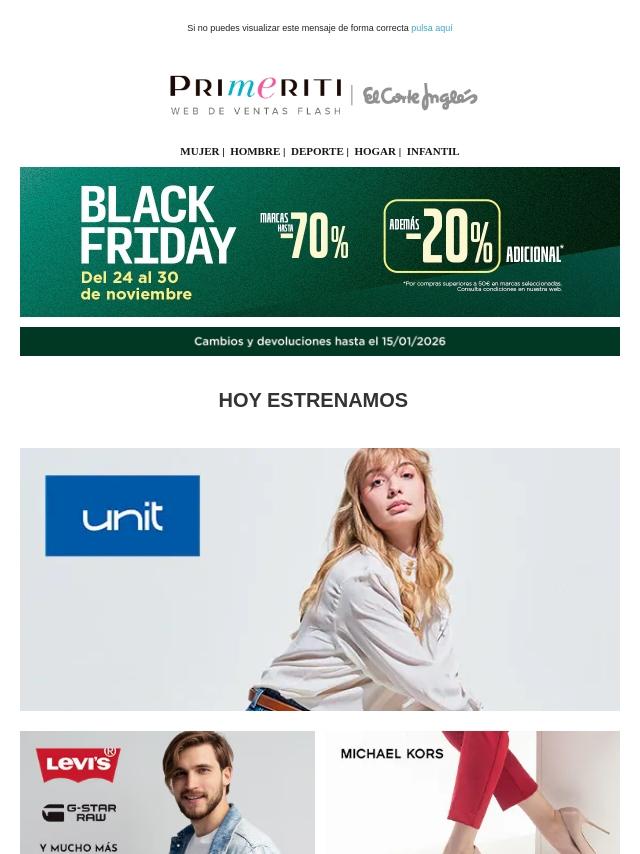The width and height of the screenshot is (640, 854).
Task: Open the INFANTIL category
Action: (x=433, y=151)
